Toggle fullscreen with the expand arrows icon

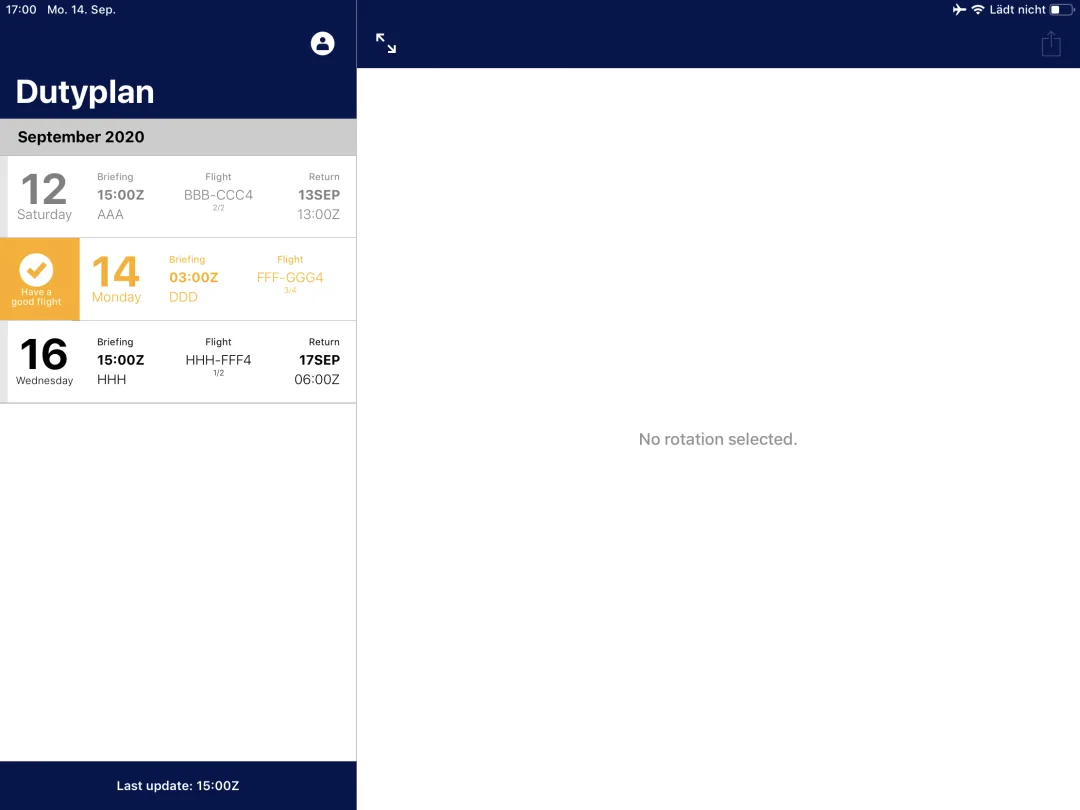pyautogui.click(x=386, y=43)
